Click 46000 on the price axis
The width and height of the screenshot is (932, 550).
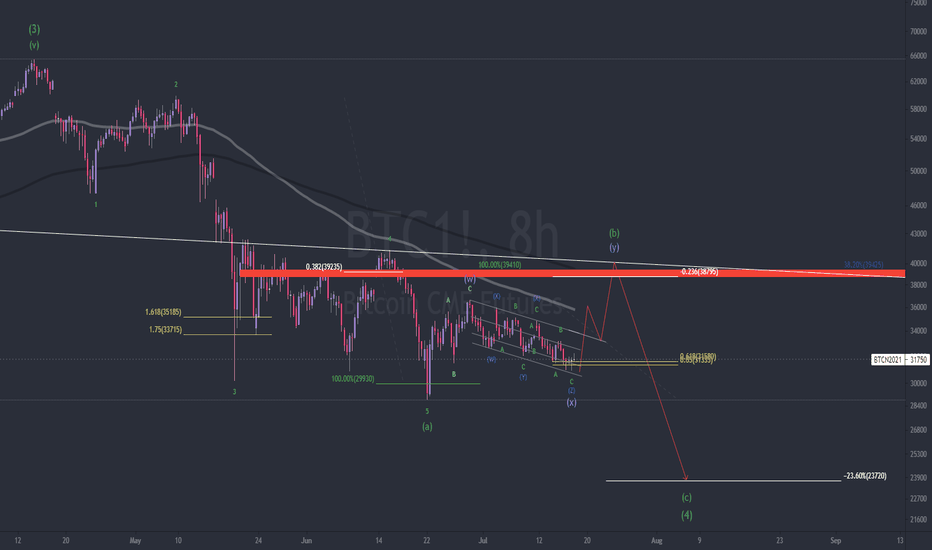coord(918,206)
